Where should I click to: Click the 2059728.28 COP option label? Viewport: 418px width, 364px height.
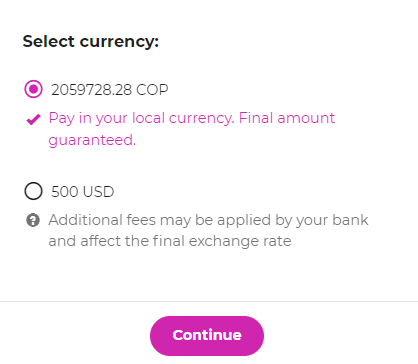point(110,90)
